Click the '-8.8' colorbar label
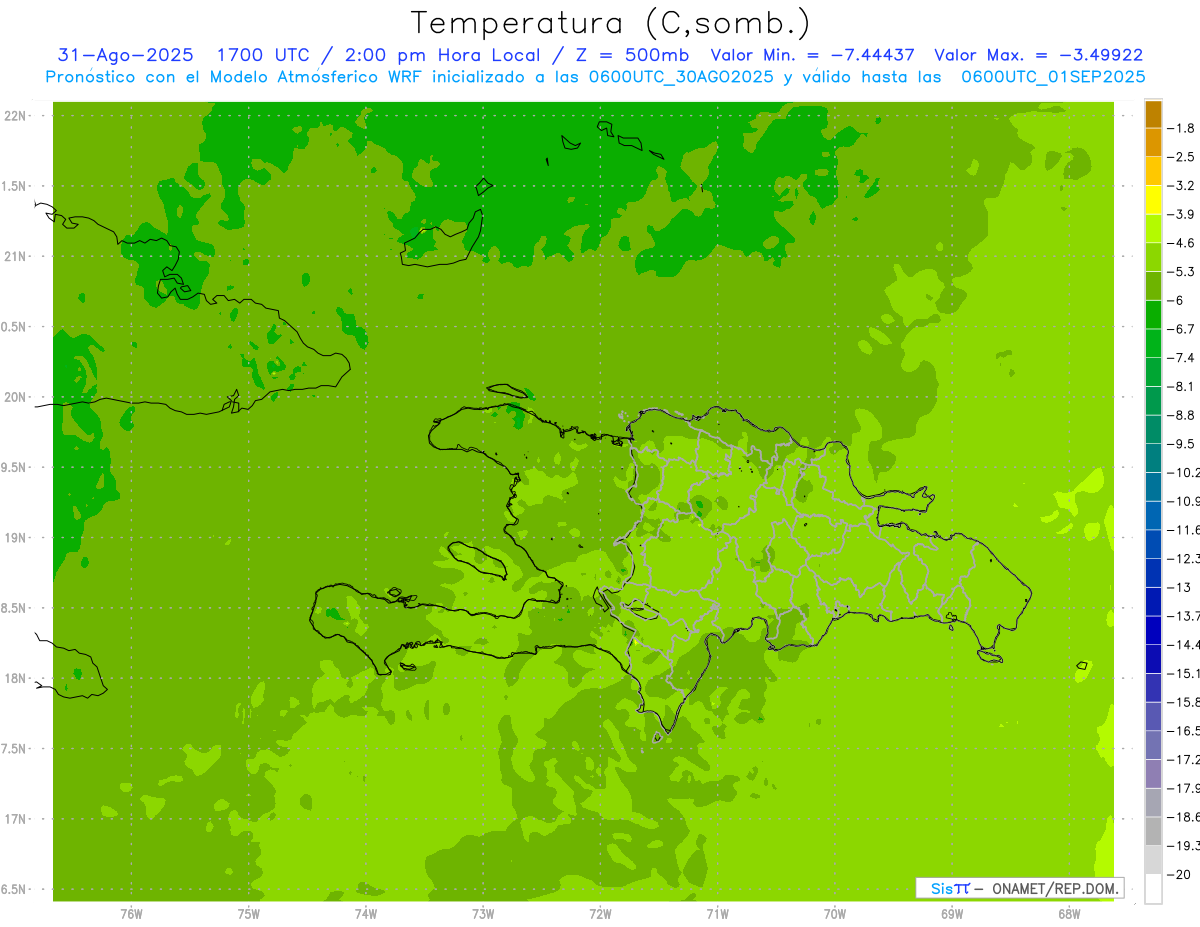 [x=1181, y=415]
